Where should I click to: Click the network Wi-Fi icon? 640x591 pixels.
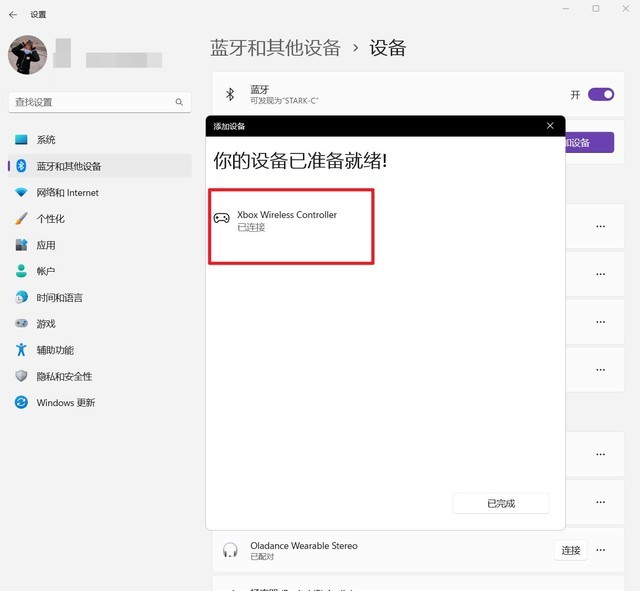[21, 192]
